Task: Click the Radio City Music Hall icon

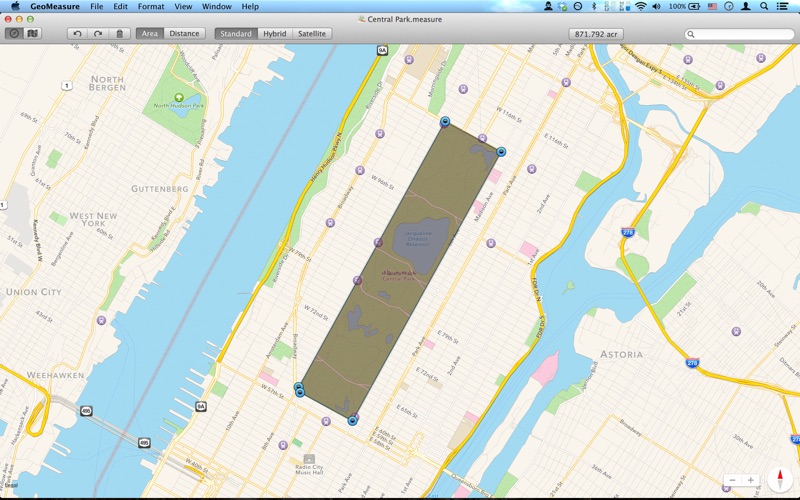Action: [309, 459]
